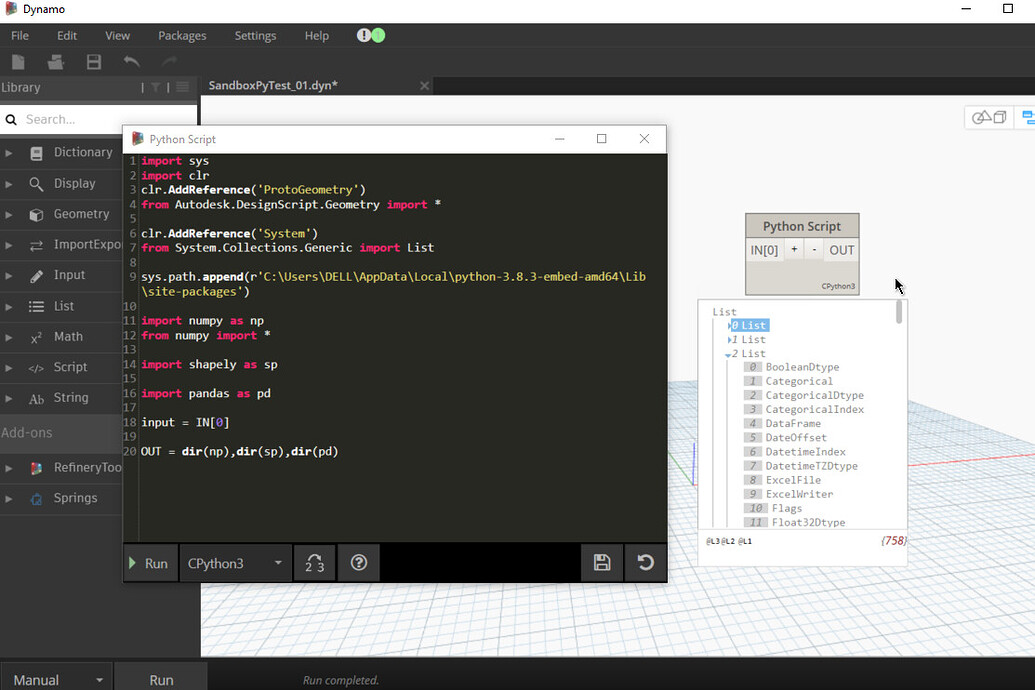Toggle the library filter funnel icon

156,87
